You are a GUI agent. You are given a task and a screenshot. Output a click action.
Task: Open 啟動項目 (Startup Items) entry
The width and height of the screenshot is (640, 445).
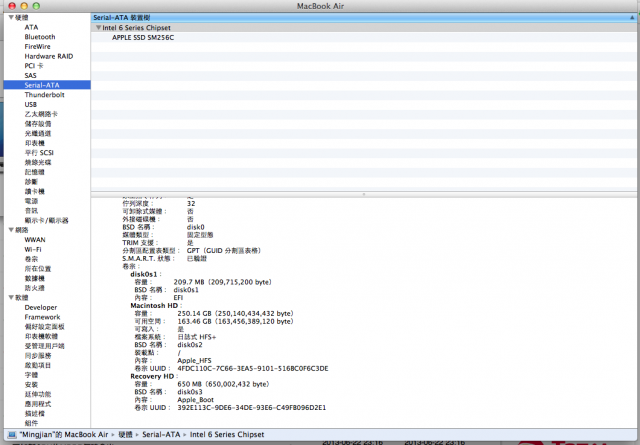click(38, 365)
